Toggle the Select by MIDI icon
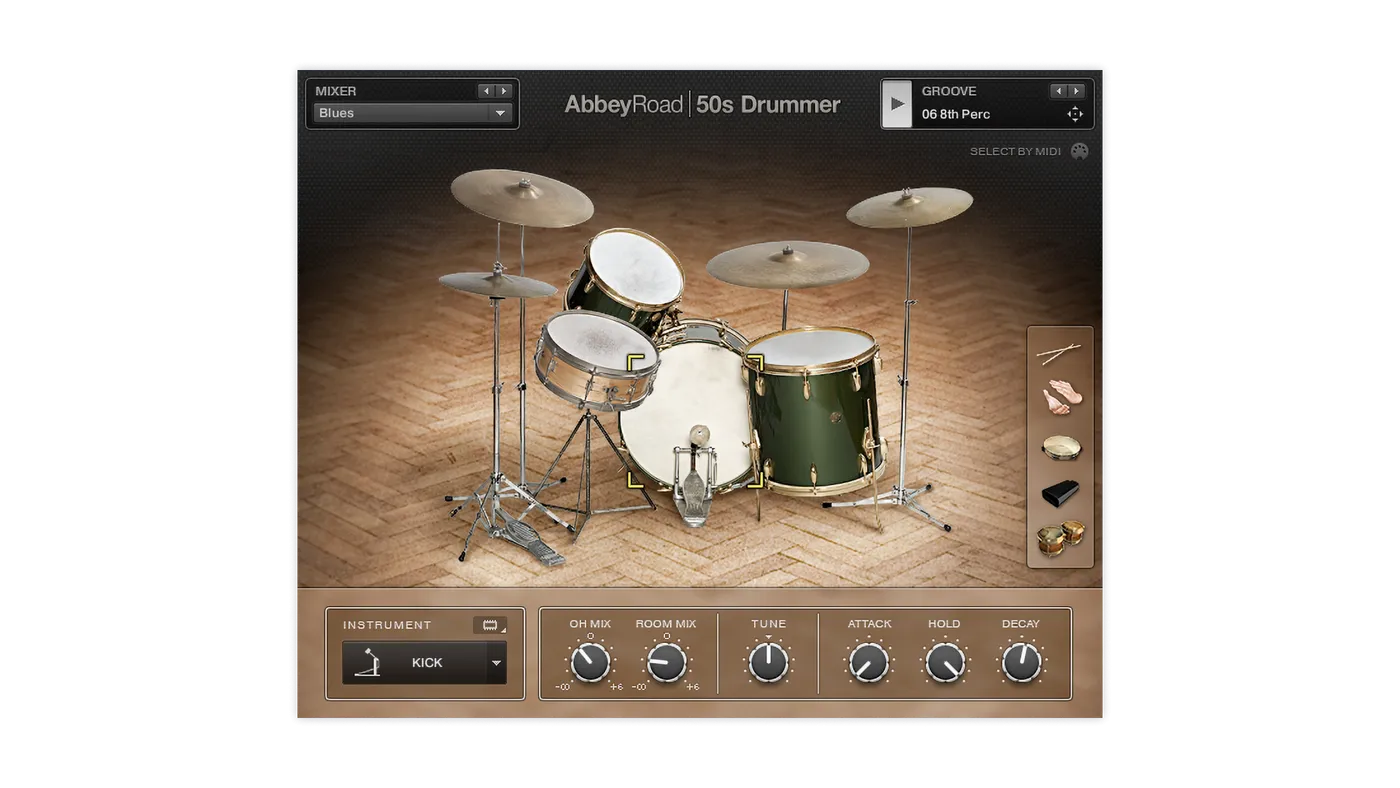Image resolution: width=1400 pixels, height=788 pixels. click(1080, 151)
